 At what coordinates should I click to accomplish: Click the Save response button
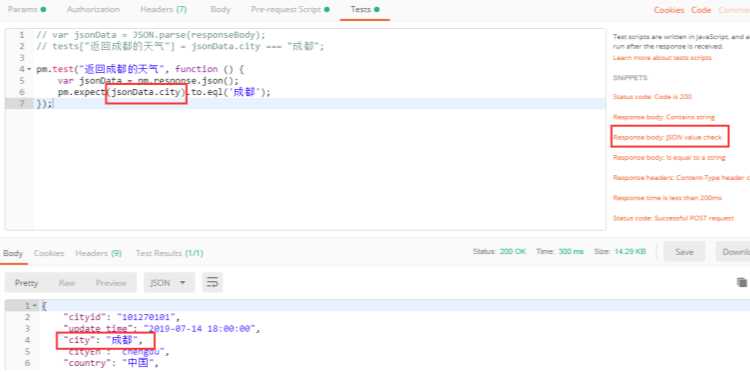point(684,252)
